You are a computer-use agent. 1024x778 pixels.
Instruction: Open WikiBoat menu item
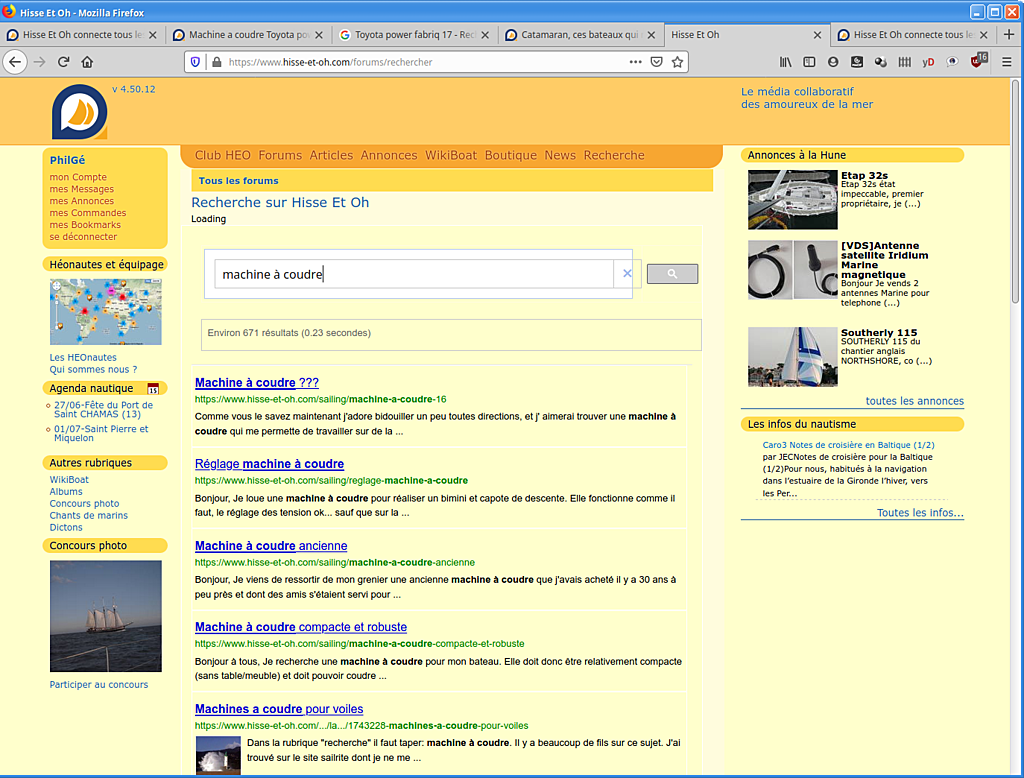[x=451, y=155]
